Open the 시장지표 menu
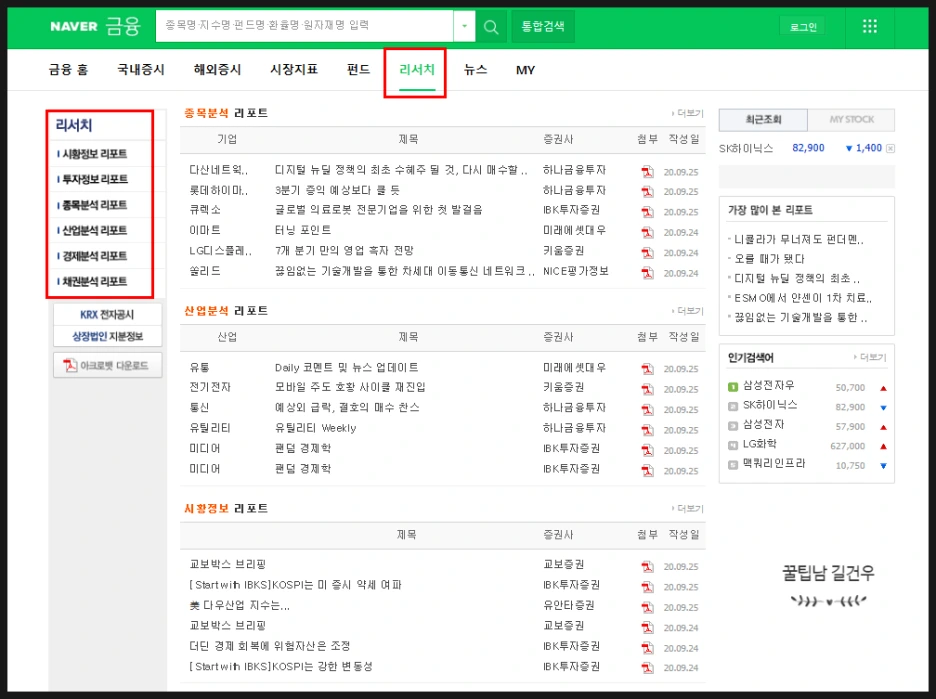 (294, 70)
